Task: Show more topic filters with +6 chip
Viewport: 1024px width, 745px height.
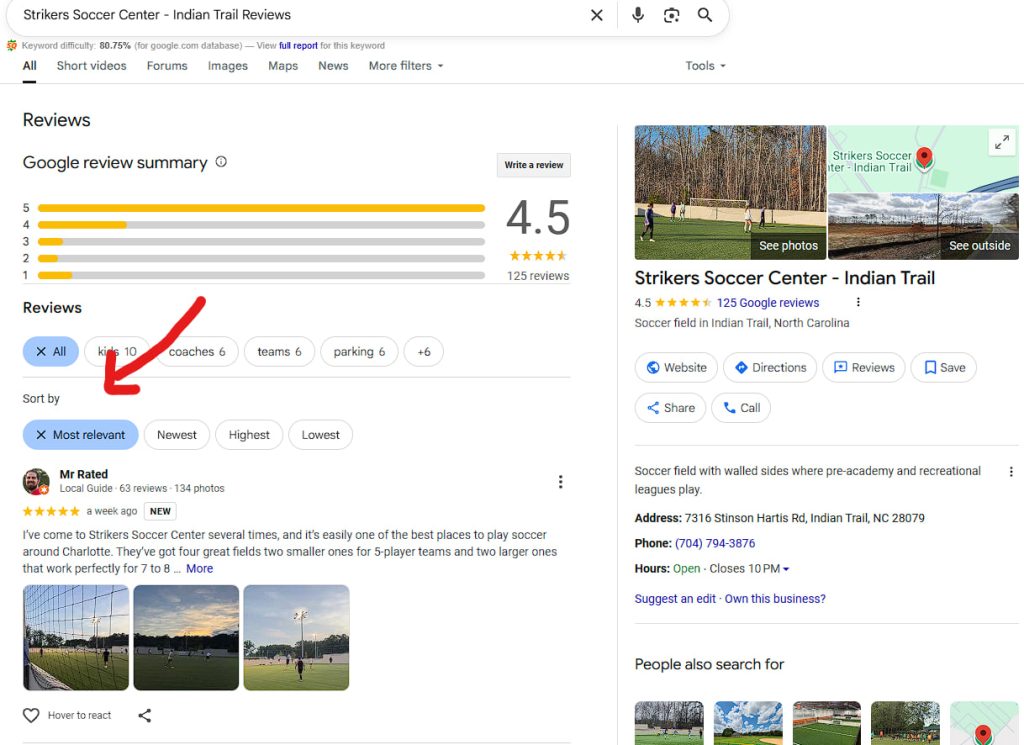Action: coord(424,352)
